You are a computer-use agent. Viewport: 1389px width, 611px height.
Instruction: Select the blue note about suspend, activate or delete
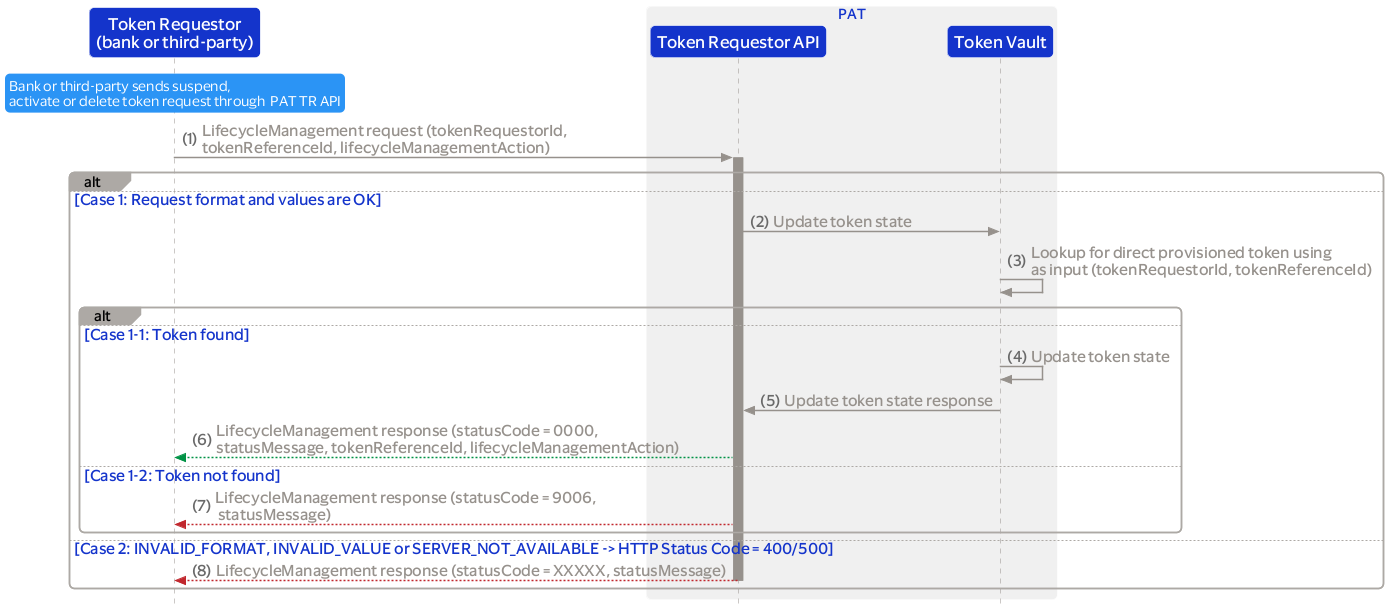click(174, 93)
